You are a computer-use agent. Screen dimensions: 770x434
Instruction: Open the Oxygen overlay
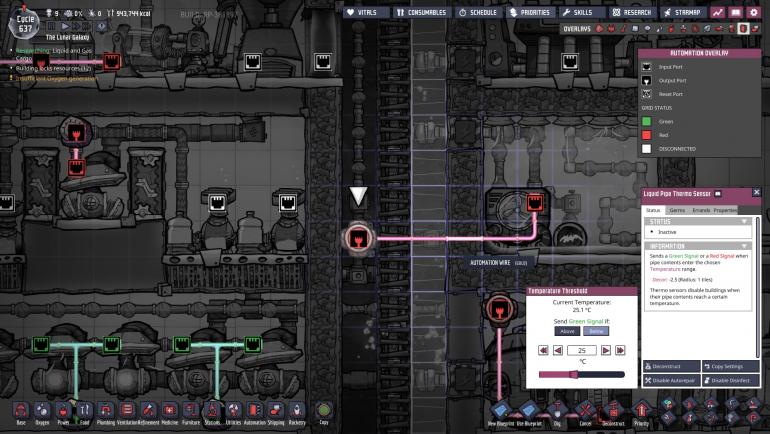(x=599, y=29)
